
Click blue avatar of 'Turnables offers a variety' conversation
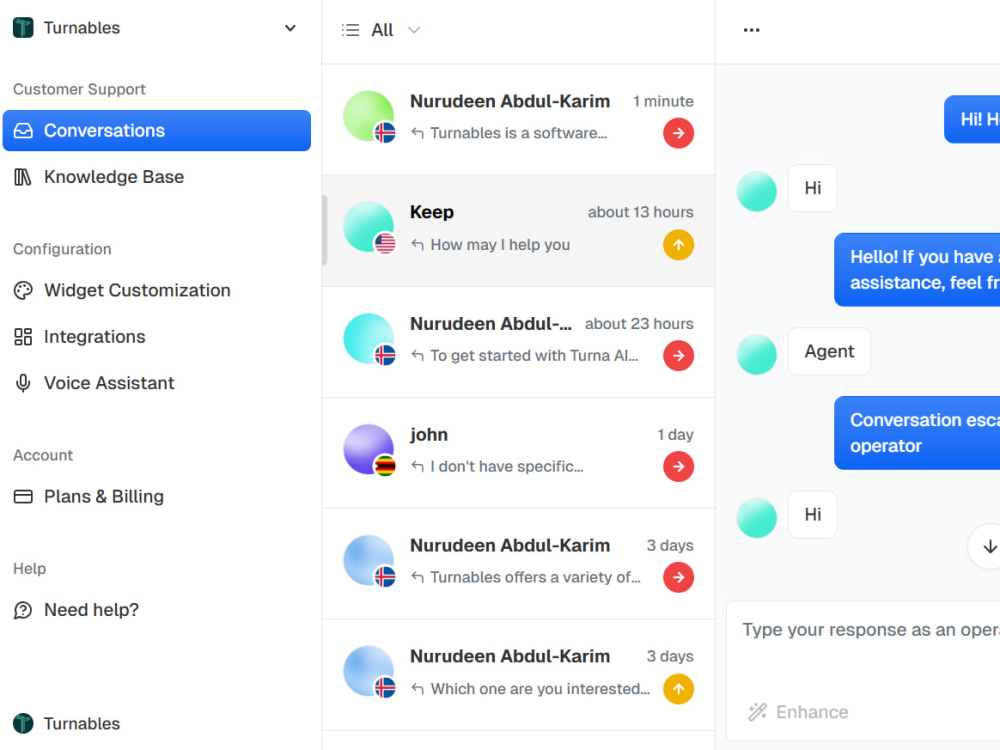point(369,561)
